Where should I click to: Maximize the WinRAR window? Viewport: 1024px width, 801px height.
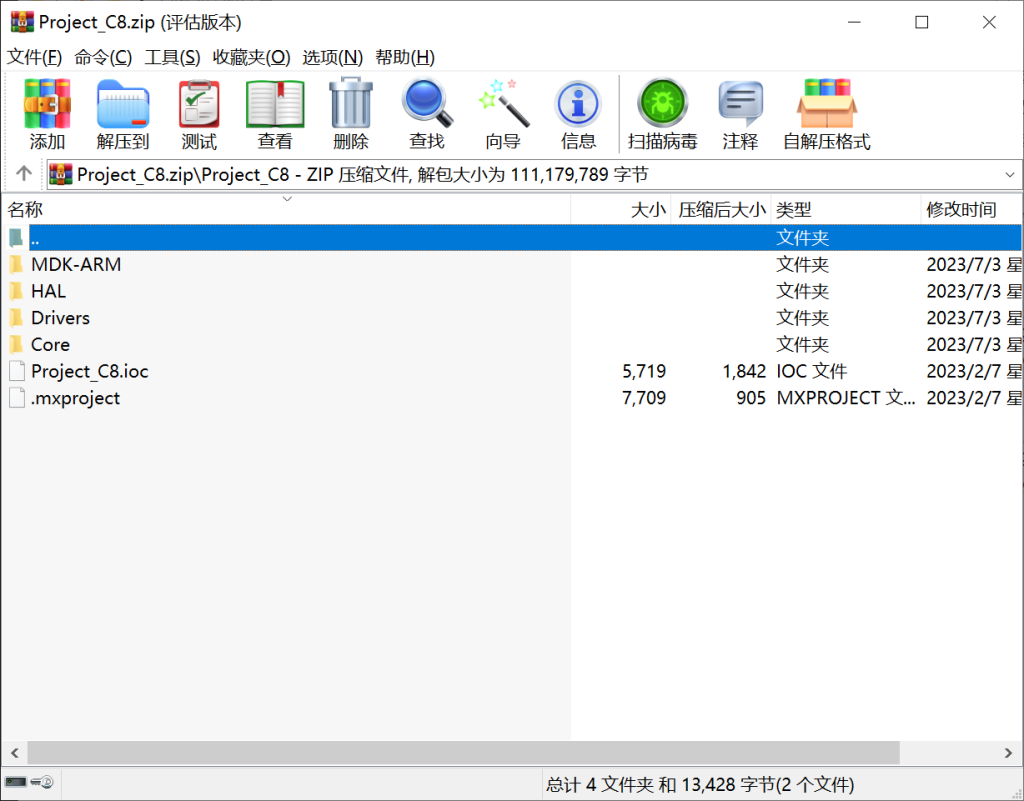[x=921, y=22]
